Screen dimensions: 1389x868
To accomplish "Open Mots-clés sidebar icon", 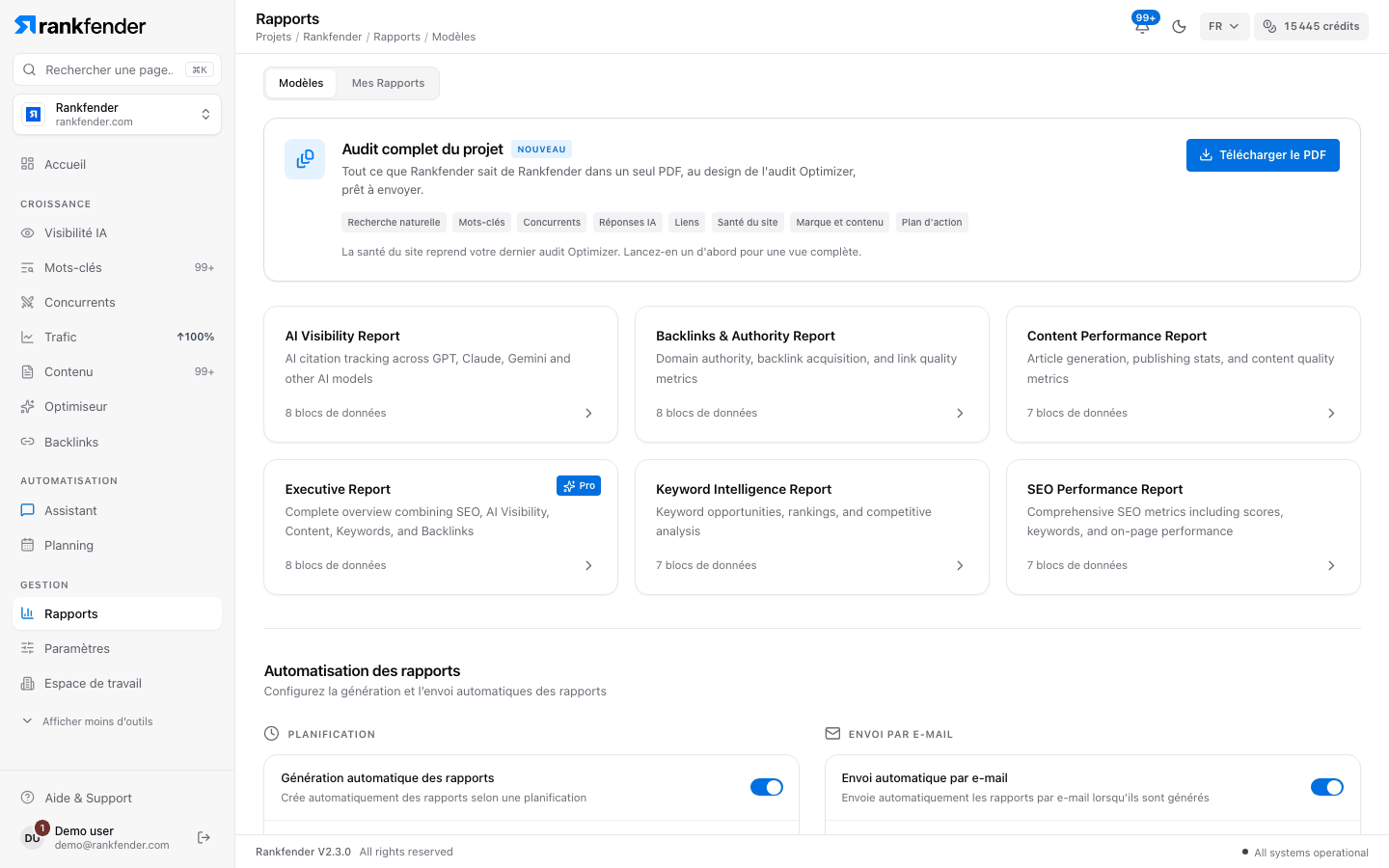I will (28, 267).
